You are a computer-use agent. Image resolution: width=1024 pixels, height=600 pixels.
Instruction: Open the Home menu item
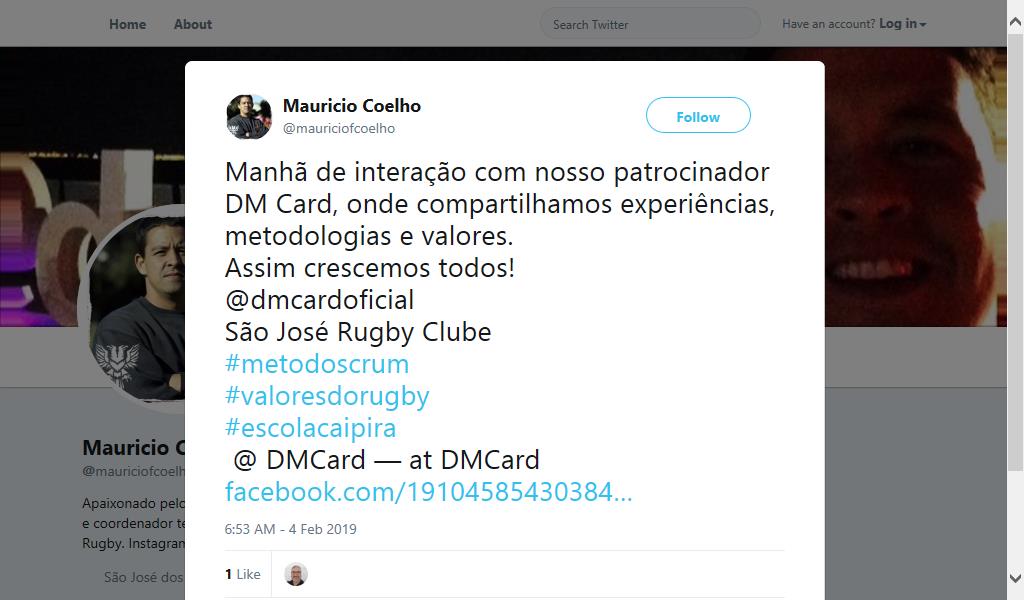[x=127, y=24]
